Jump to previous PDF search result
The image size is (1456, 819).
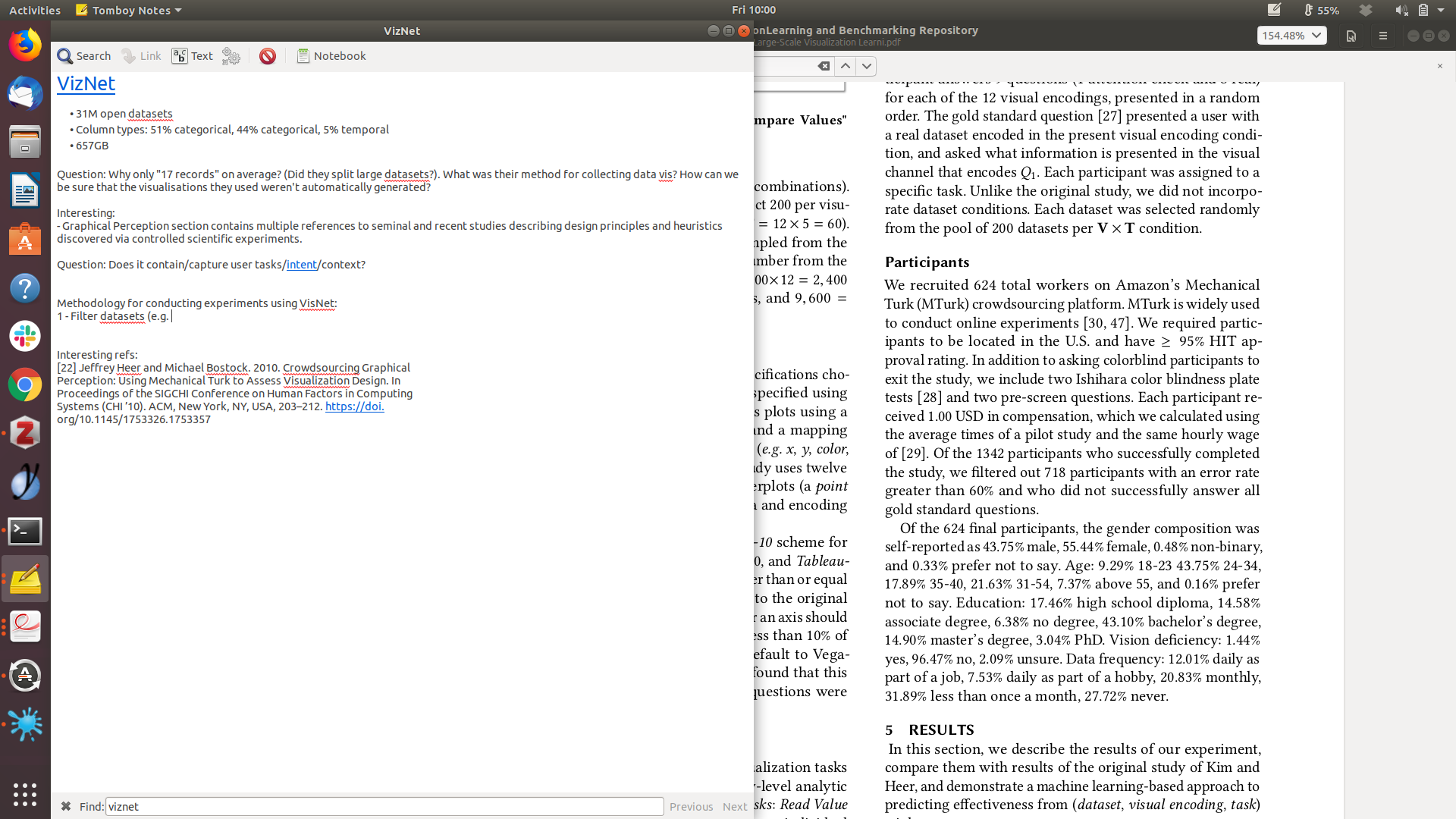[846, 66]
